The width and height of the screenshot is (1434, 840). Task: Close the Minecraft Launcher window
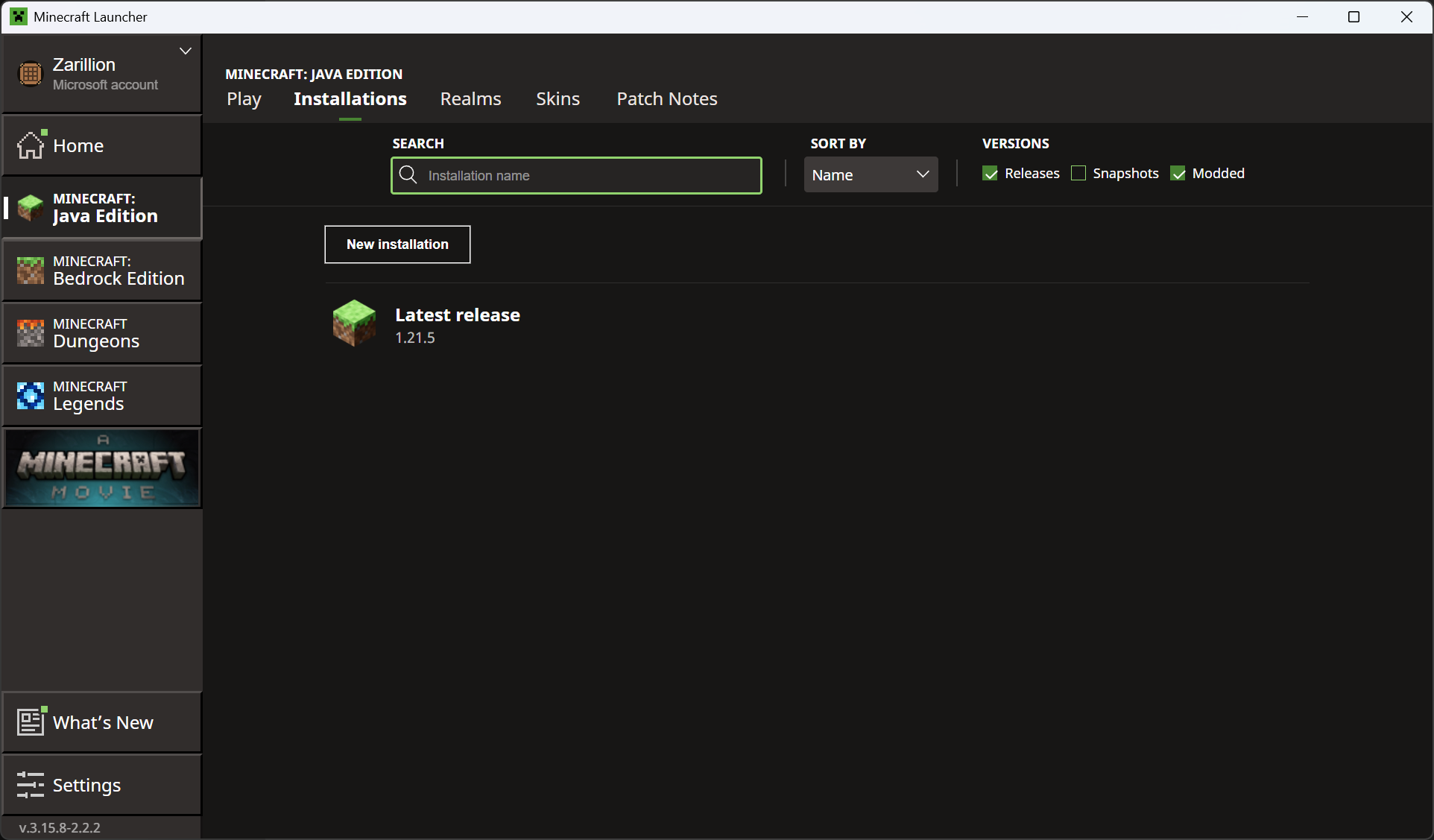(1406, 16)
